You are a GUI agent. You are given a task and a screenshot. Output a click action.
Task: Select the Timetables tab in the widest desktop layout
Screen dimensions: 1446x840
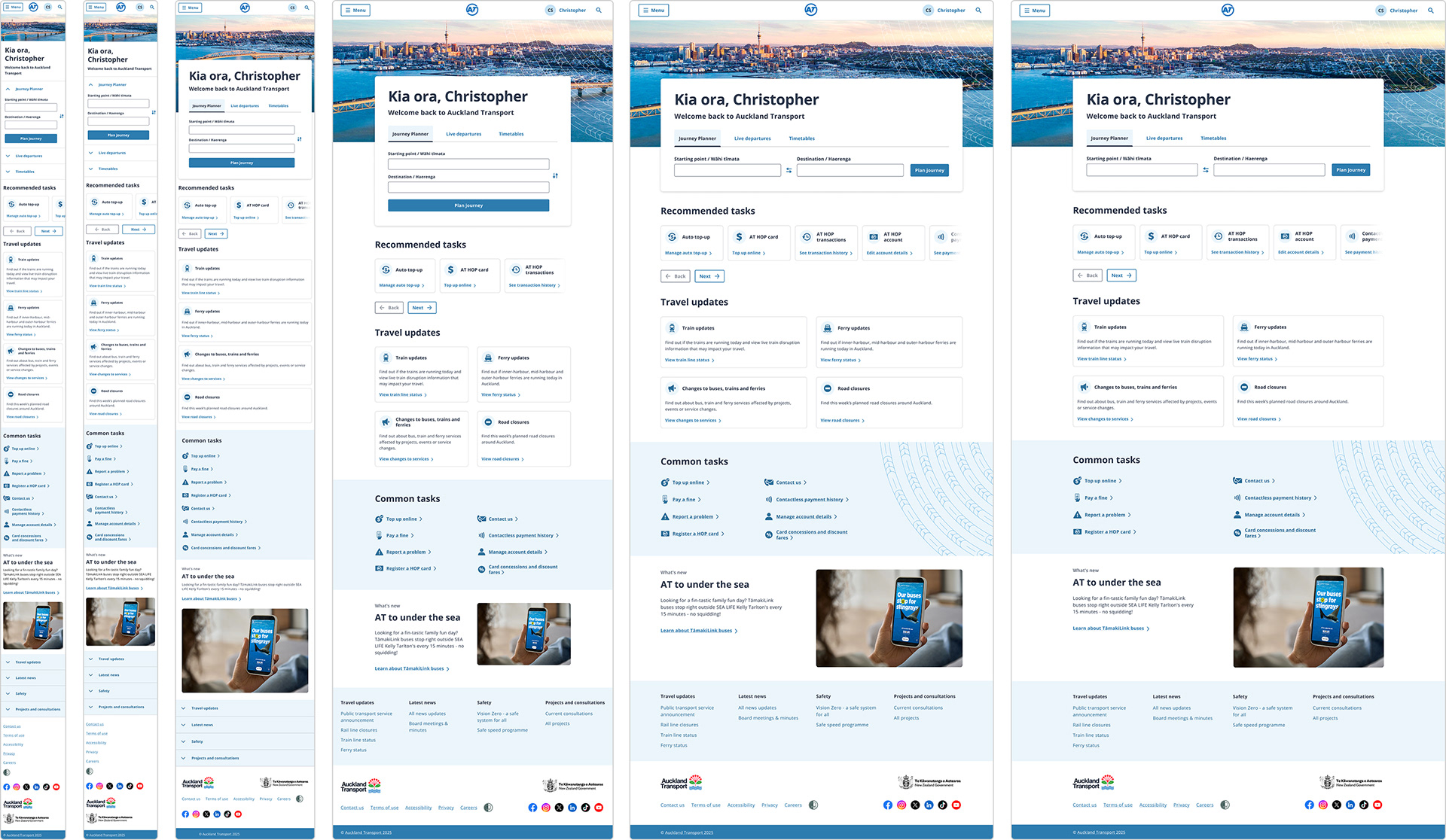(x=1213, y=138)
